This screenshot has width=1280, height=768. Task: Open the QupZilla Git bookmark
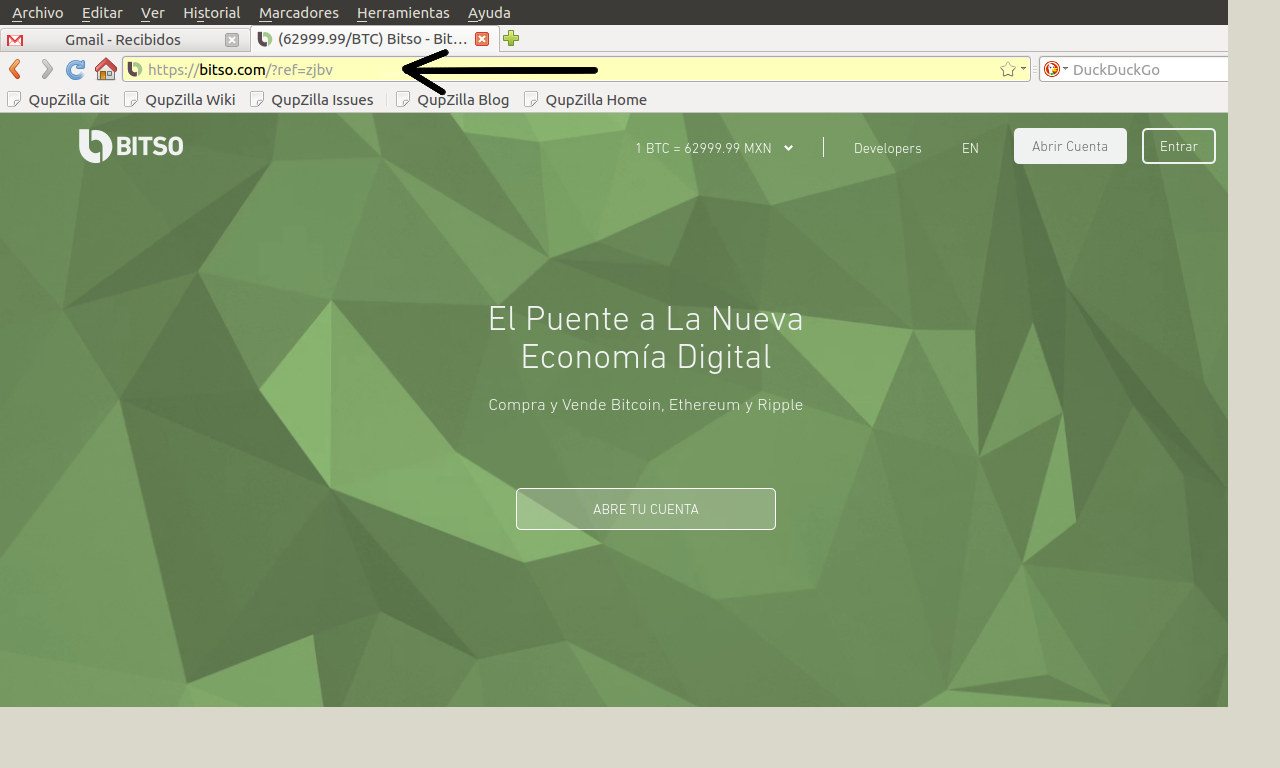tap(58, 99)
